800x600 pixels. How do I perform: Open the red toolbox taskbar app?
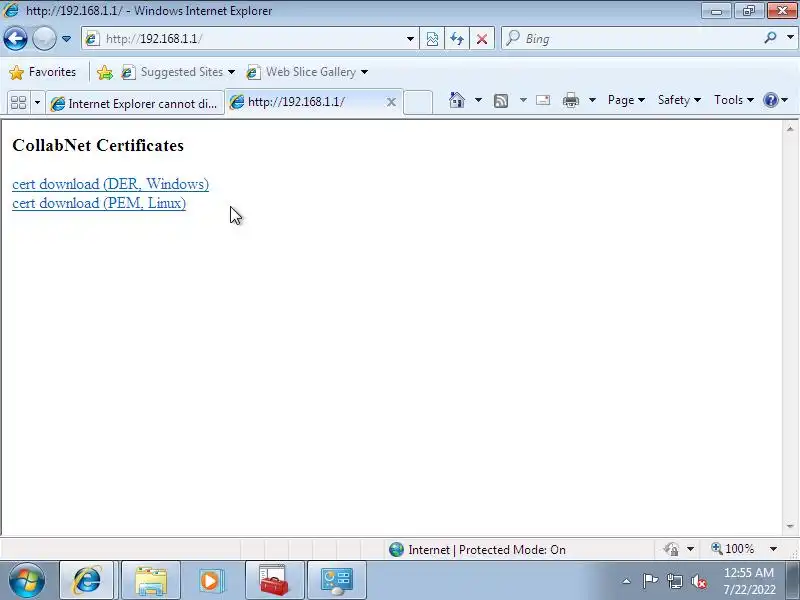[x=274, y=580]
